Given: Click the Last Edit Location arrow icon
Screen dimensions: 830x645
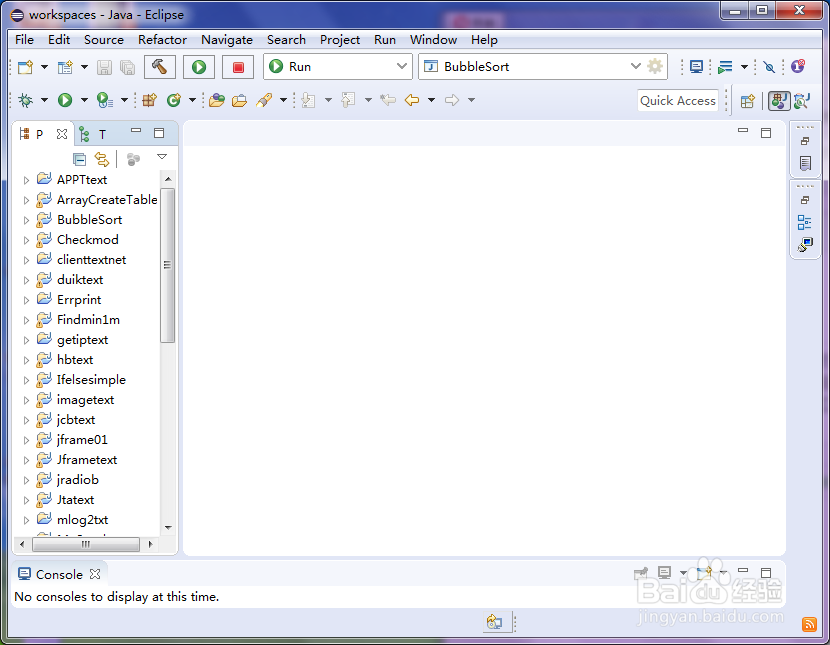Looking at the screenshot, I should (387, 99).
